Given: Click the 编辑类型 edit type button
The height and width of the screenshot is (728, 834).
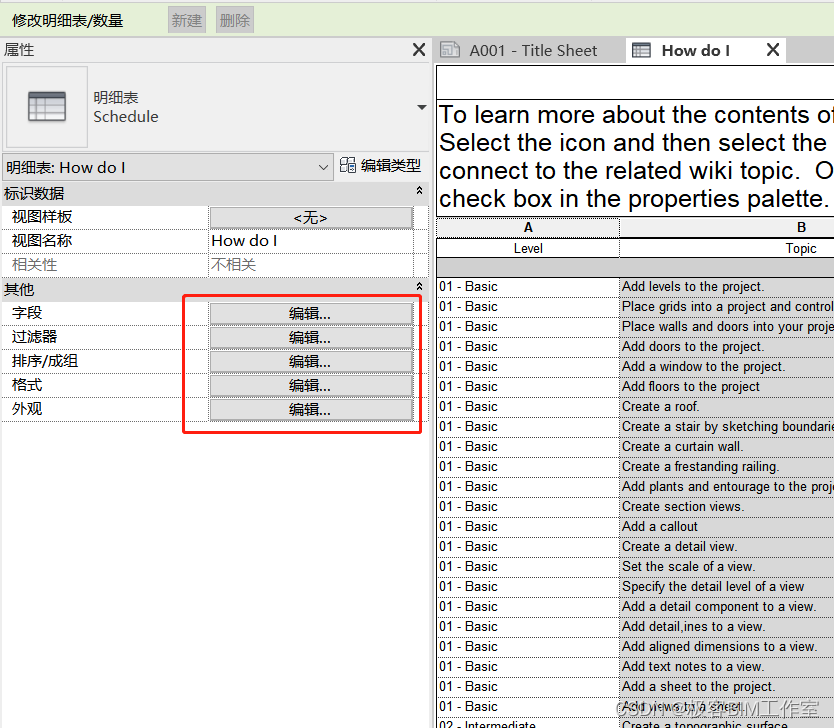Looking at the screenshot, I should [381, 166].
